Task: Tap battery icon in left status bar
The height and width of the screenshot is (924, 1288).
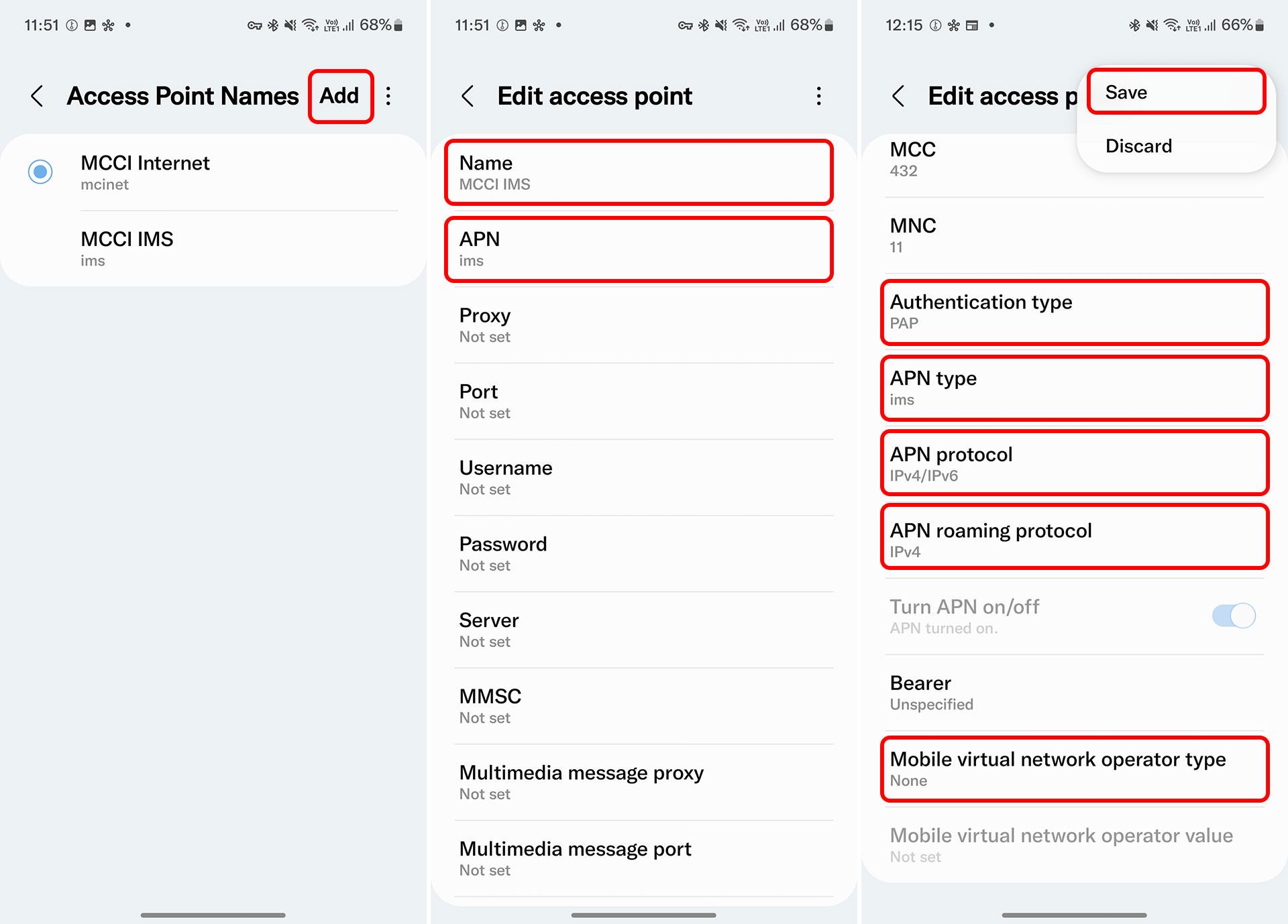Action: click(398, 25)
